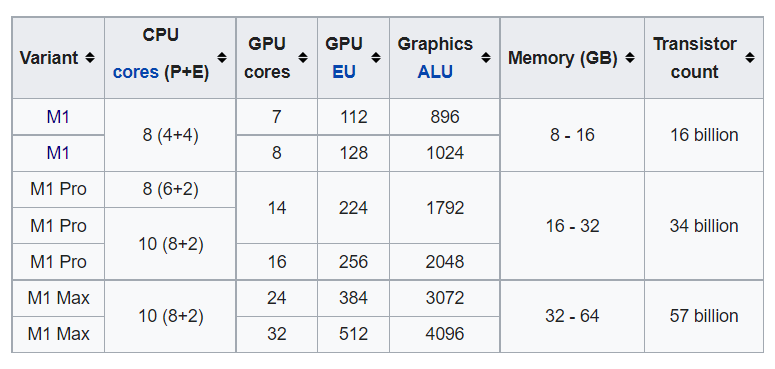The image size is (775, 369).
Task: Open the ALU link in Graphics header
Action: click(x=435, y=72)
